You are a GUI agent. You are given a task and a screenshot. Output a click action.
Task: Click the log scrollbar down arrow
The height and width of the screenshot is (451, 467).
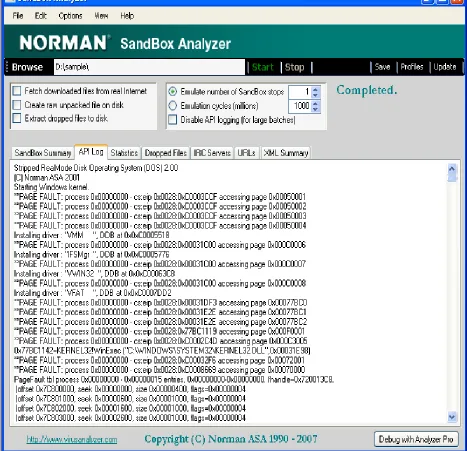[452, 417]
